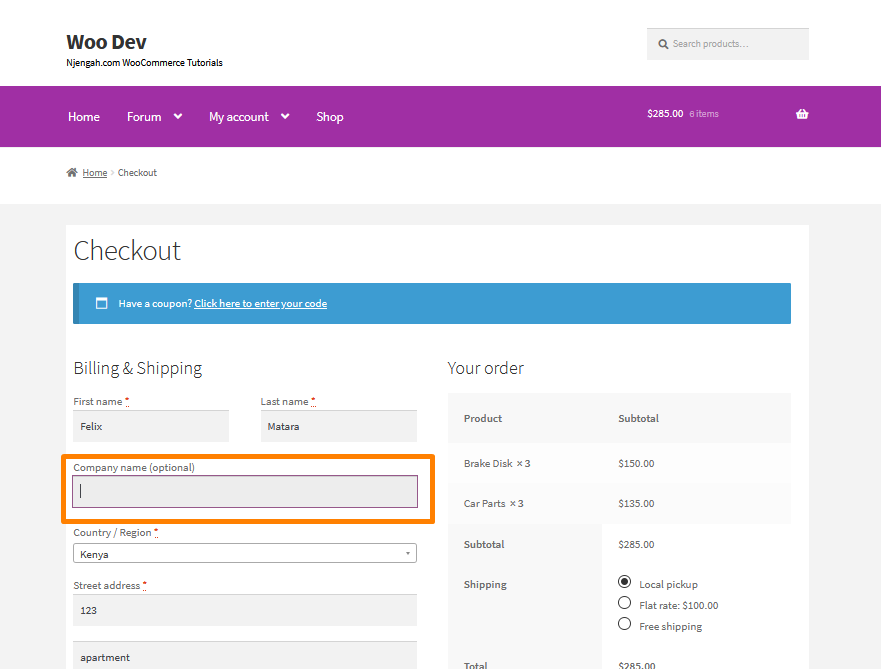
Task: Click the Street address label
Action: (107, 585)
